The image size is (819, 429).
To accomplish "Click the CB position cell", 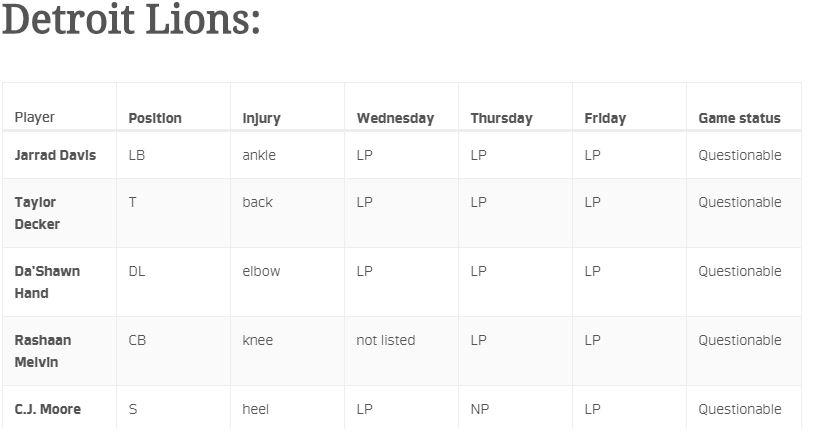I will pyautogui.click(x=137, y=340).
